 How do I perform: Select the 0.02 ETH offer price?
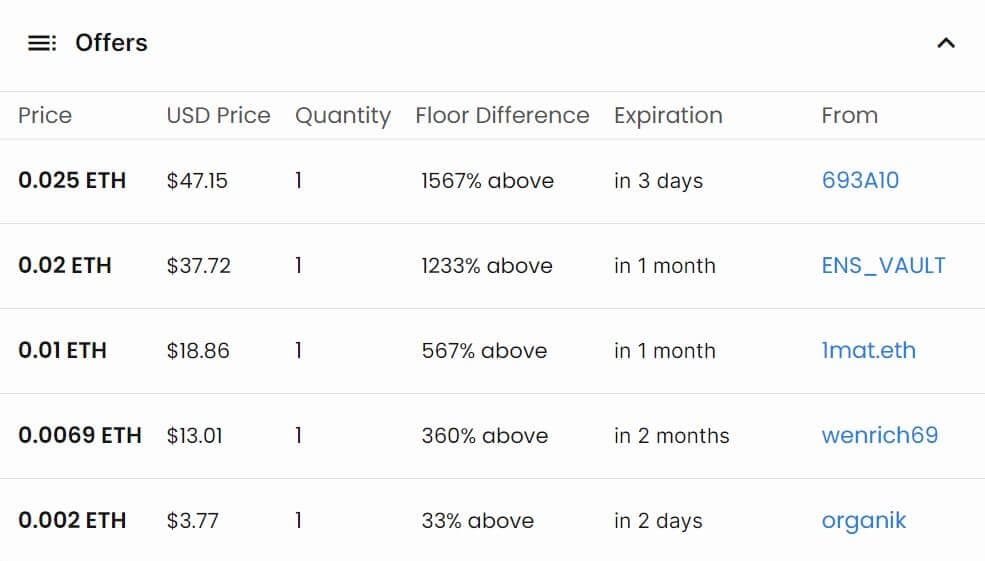(x=65, y=266)
